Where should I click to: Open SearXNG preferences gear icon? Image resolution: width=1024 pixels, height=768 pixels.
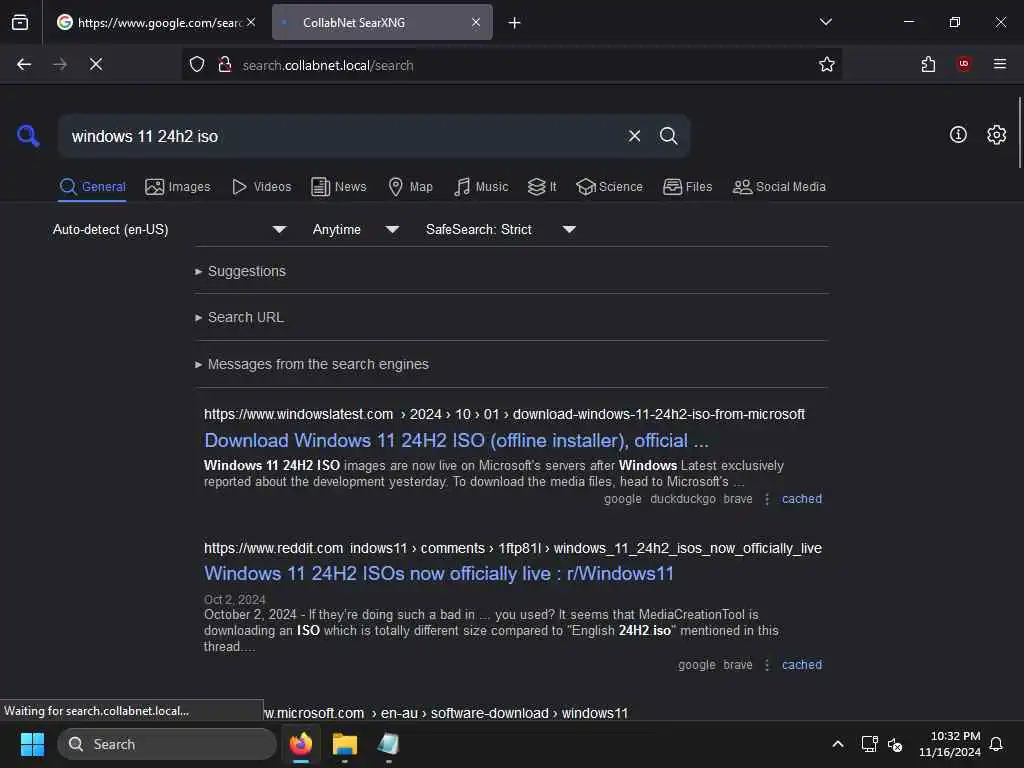[x=997, y=135]
